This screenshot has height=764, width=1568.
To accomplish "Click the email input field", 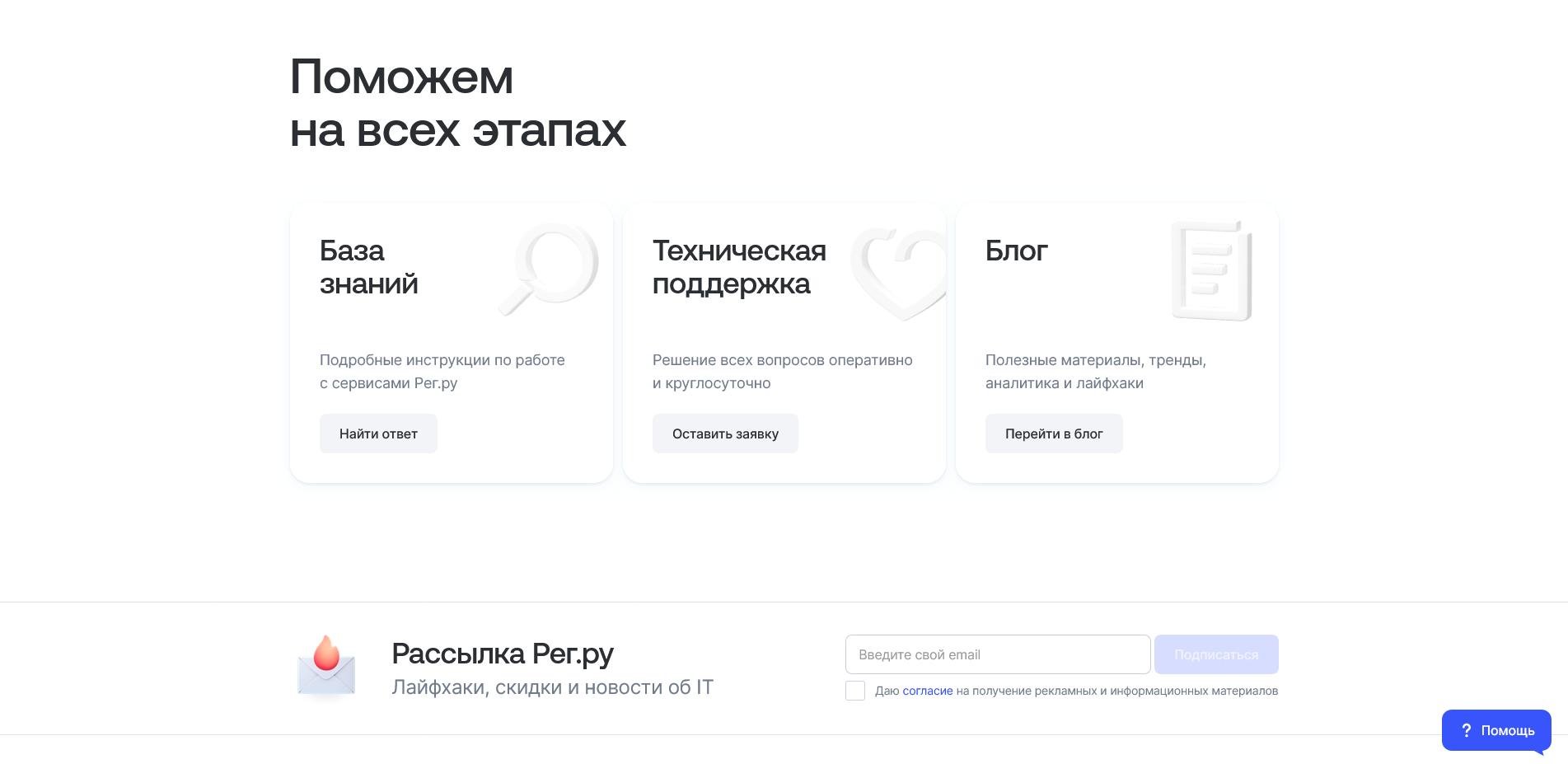I will tap(997, 654).
